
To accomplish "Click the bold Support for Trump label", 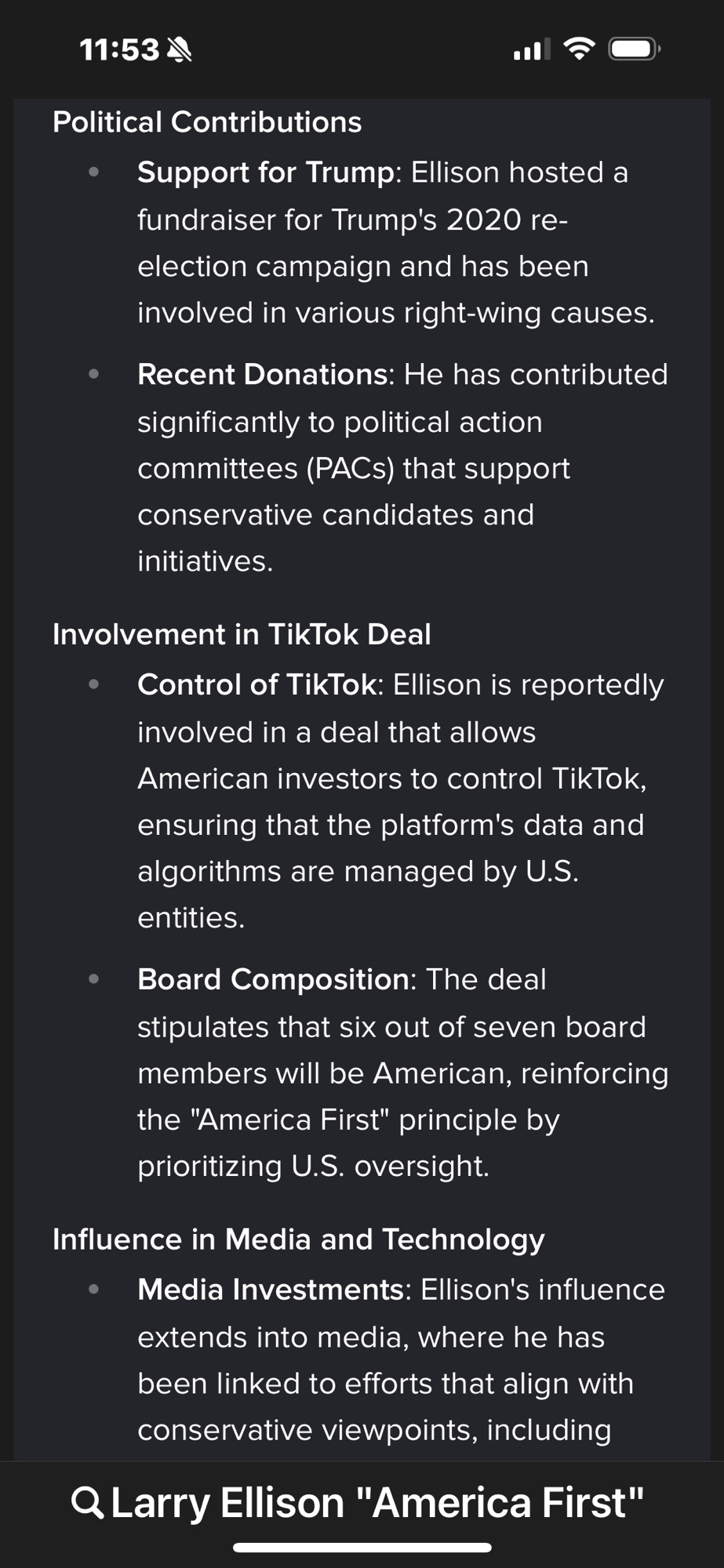I will [x=265, y=172].
